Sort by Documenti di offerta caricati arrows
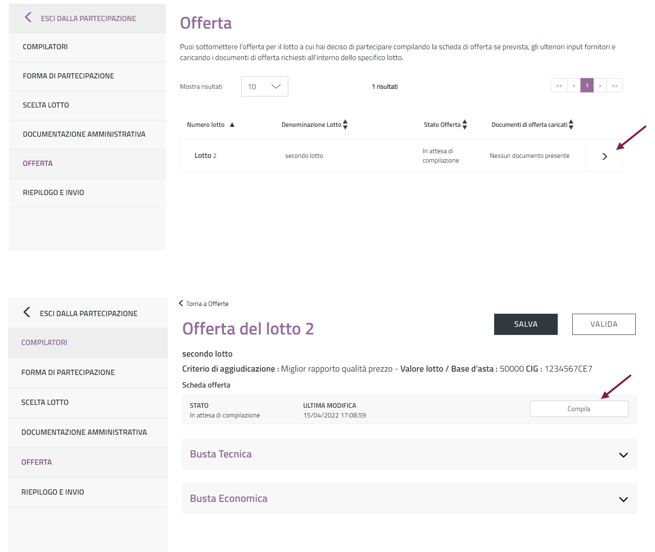This screenshot has width=655, height=552. pyautogui.click(x=572, y=125)
